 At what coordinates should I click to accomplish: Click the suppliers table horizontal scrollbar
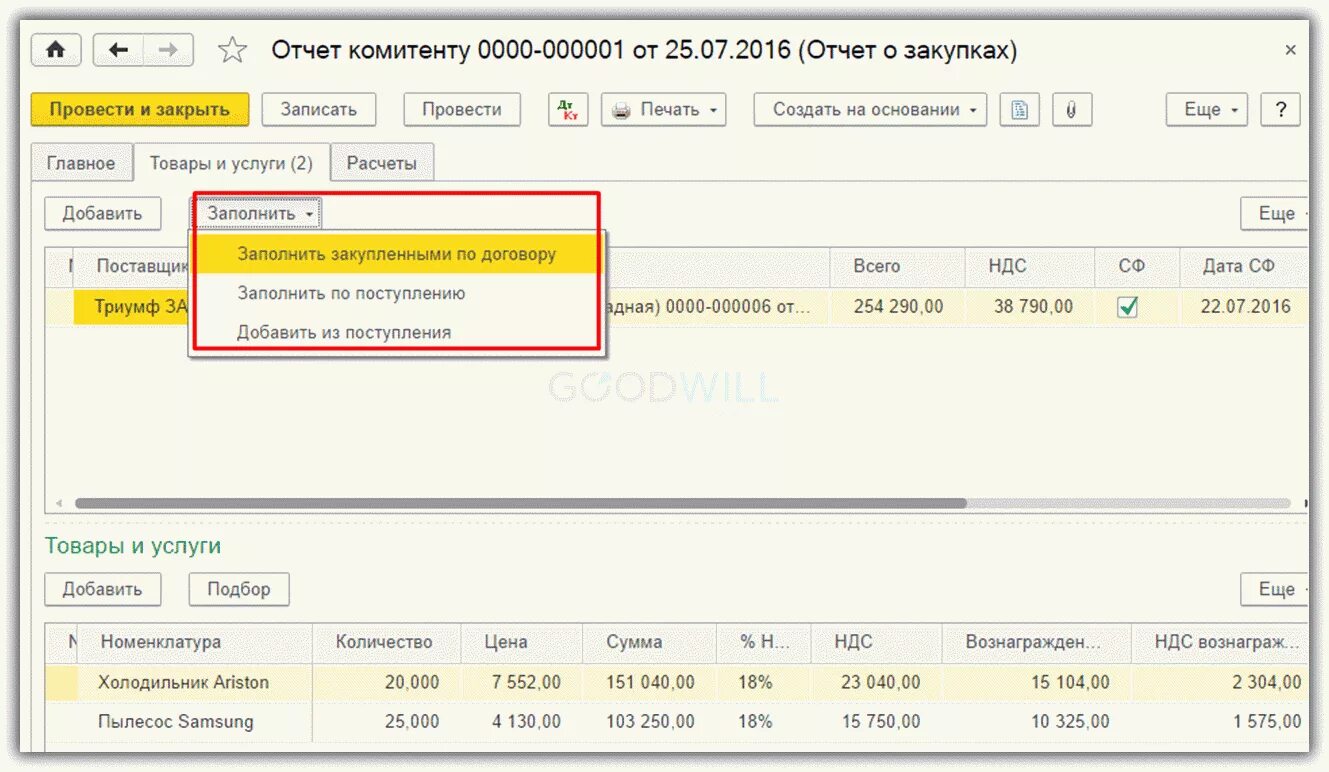pos(521,504)
